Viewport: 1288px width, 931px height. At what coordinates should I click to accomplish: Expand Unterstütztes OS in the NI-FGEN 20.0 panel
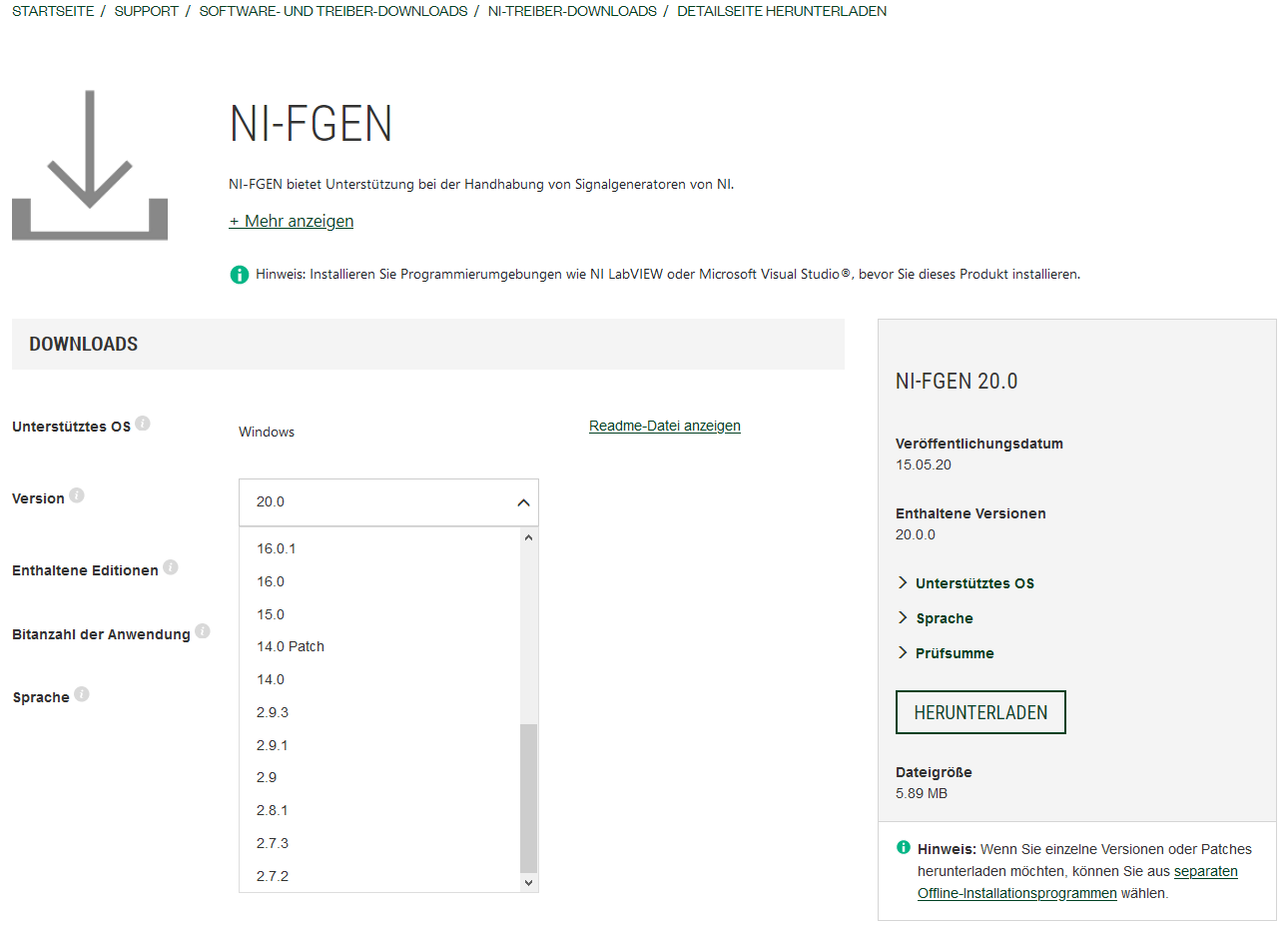pyautogui.click(x=966, y=583)
